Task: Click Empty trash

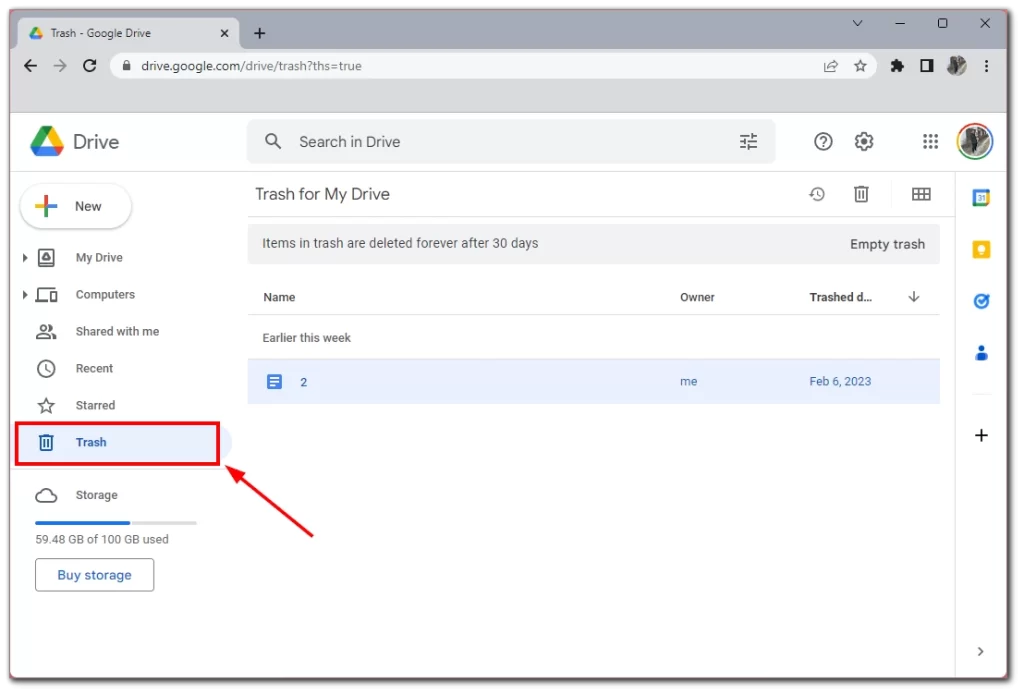Action: coord(887,244)
